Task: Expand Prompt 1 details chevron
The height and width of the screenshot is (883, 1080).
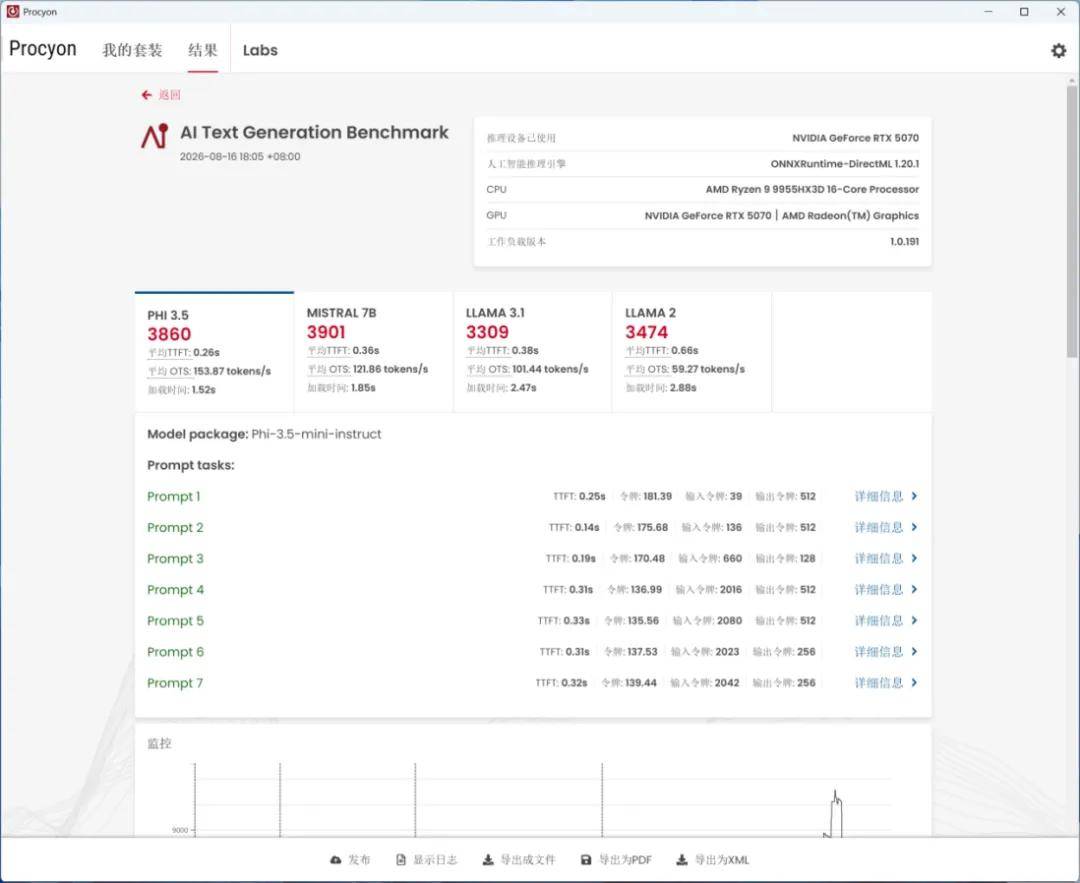Action: 914,496
